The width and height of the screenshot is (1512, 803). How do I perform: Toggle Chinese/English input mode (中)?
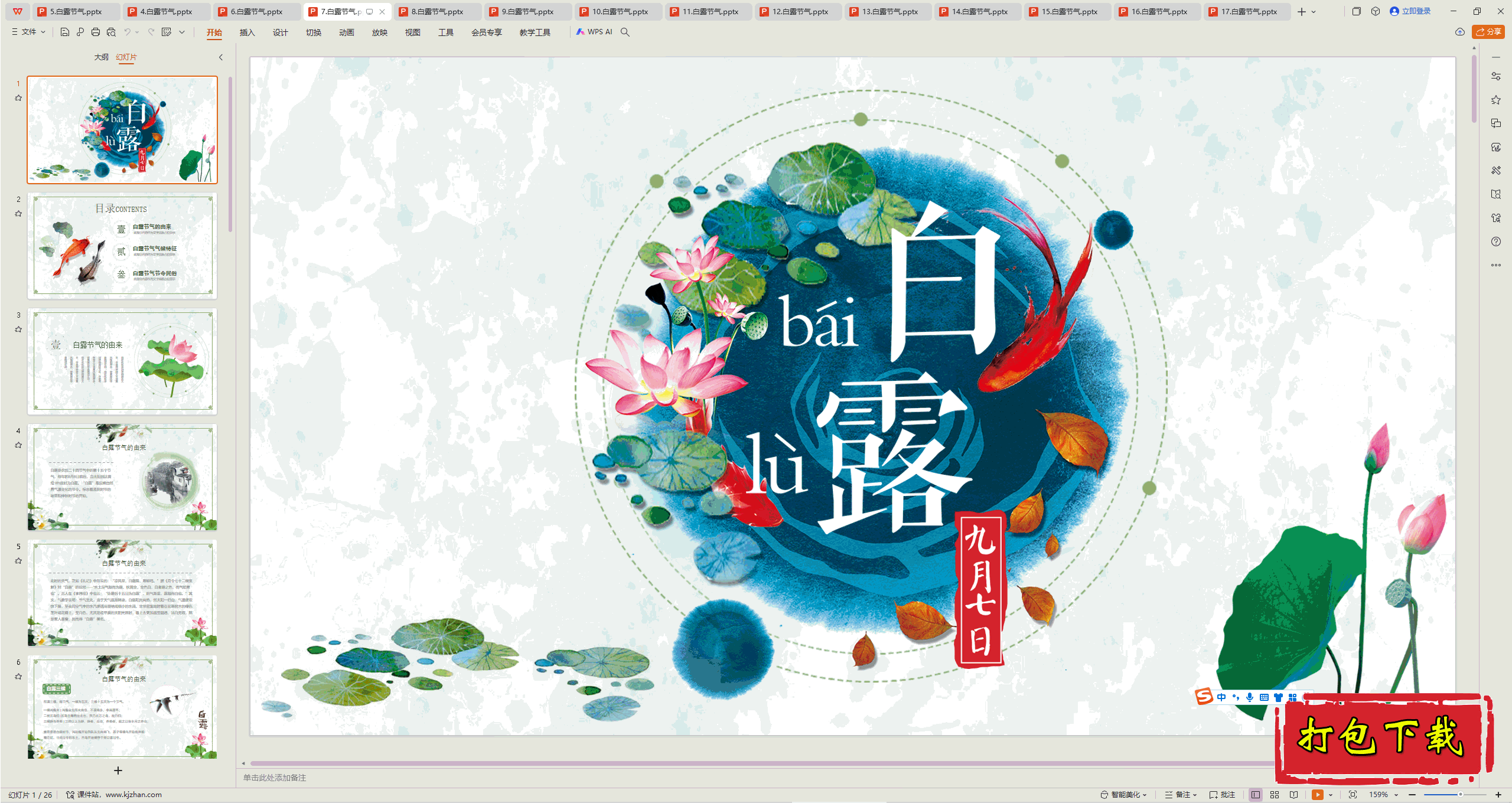1221,697
